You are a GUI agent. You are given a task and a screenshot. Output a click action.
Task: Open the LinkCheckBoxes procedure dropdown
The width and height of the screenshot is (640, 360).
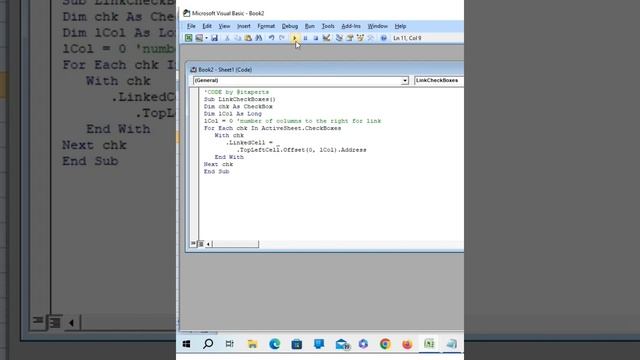point(439,81)
